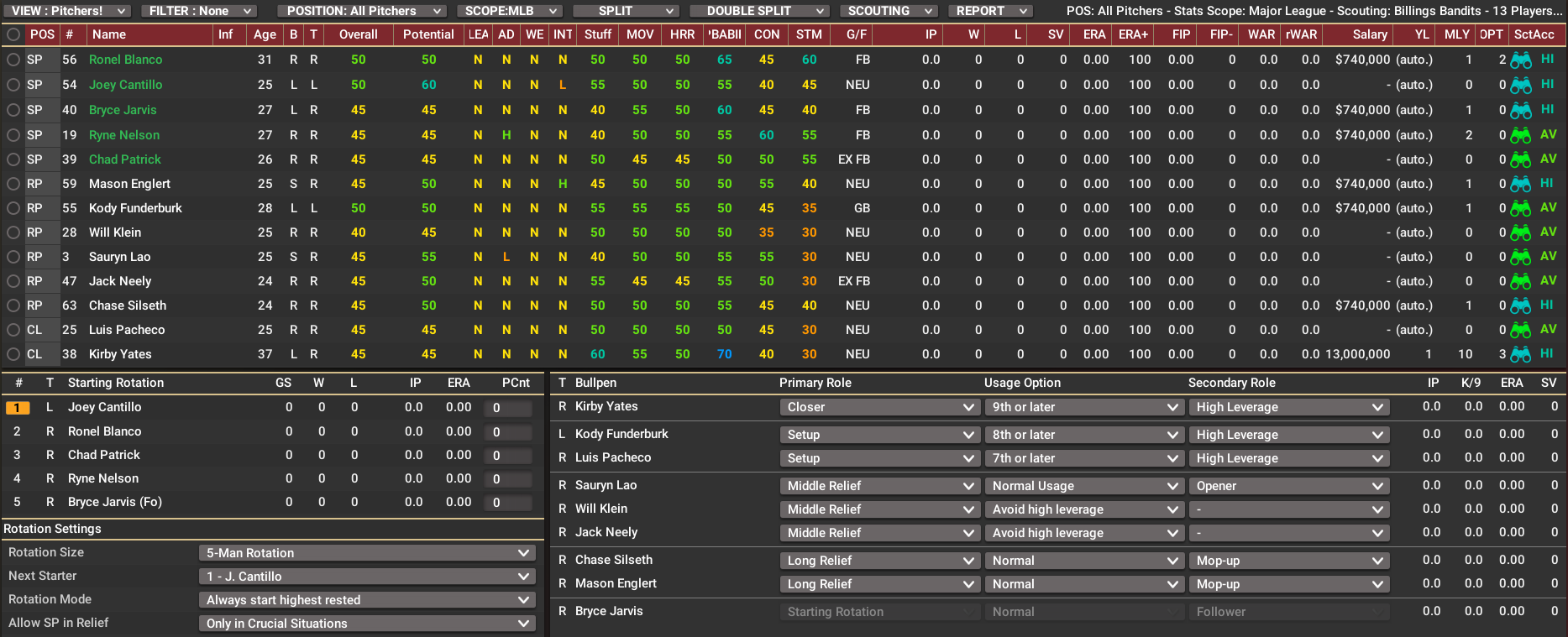The width and height of the screenshot is (1568, 637).
Task: Open Kirby Yates in player table
Action: pos(120,354)
